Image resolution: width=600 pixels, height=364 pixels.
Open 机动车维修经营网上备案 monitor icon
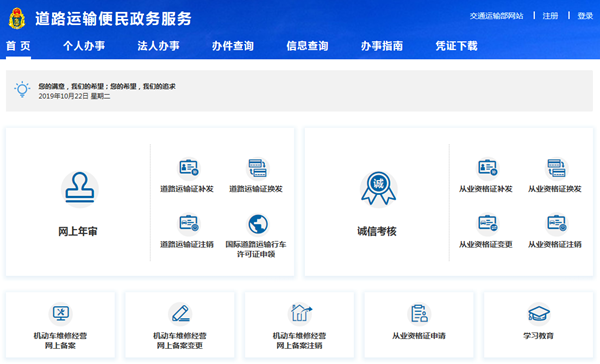(x=60, y=313)
